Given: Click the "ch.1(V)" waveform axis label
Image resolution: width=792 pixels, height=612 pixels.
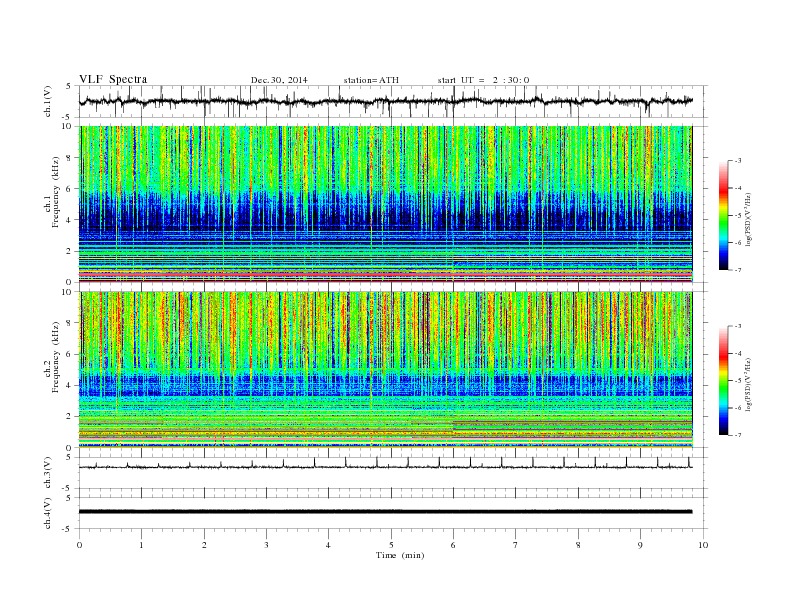Looking at the screenshot, I should tap(47, 101).
